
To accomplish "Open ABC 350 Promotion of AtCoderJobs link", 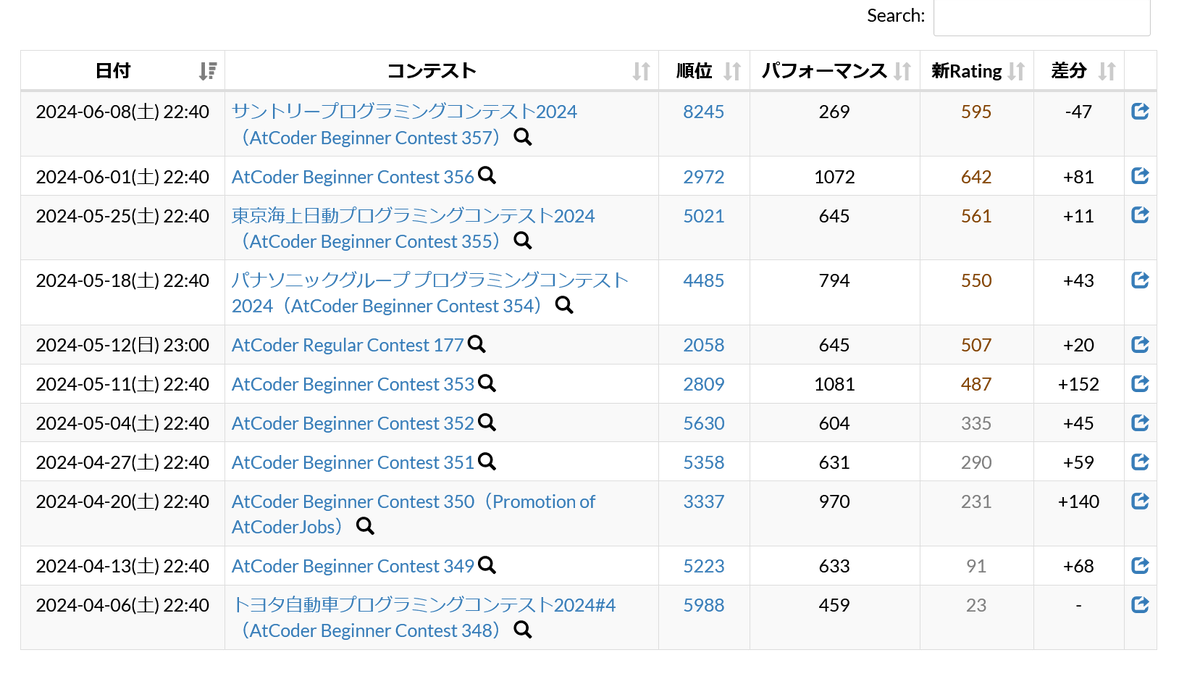I will pyautogui.click(x=413, y=514).
